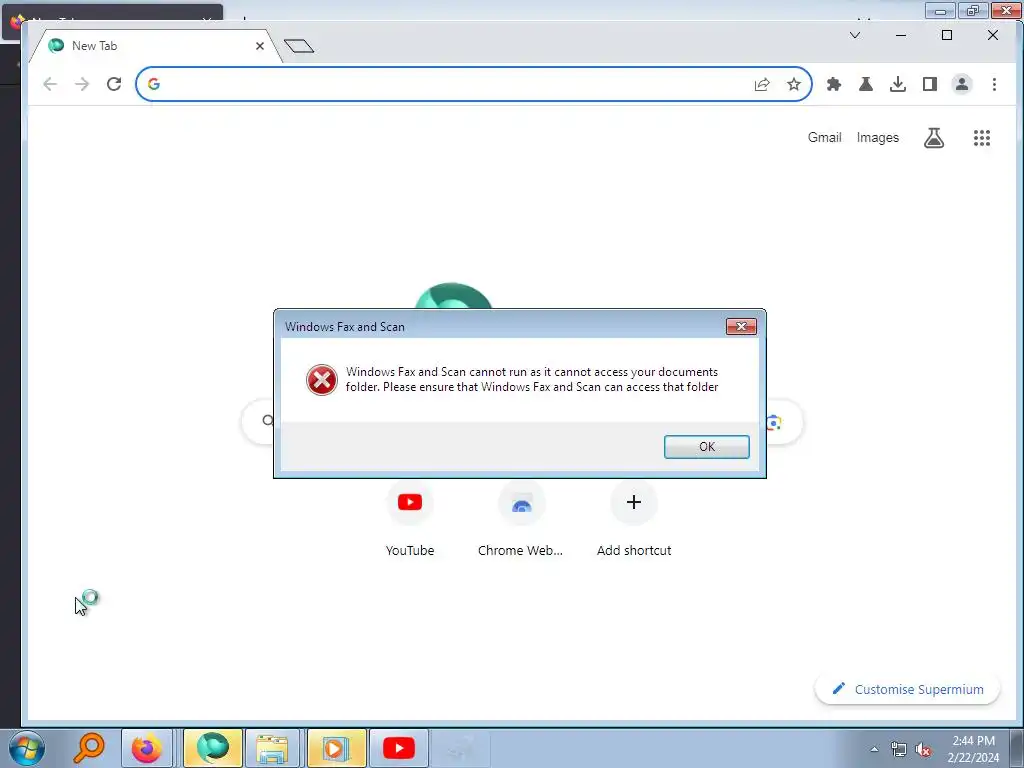The image size is (1024, 768).
Task: Open the Extensions puzzle icon
Action: pos(834,84)
